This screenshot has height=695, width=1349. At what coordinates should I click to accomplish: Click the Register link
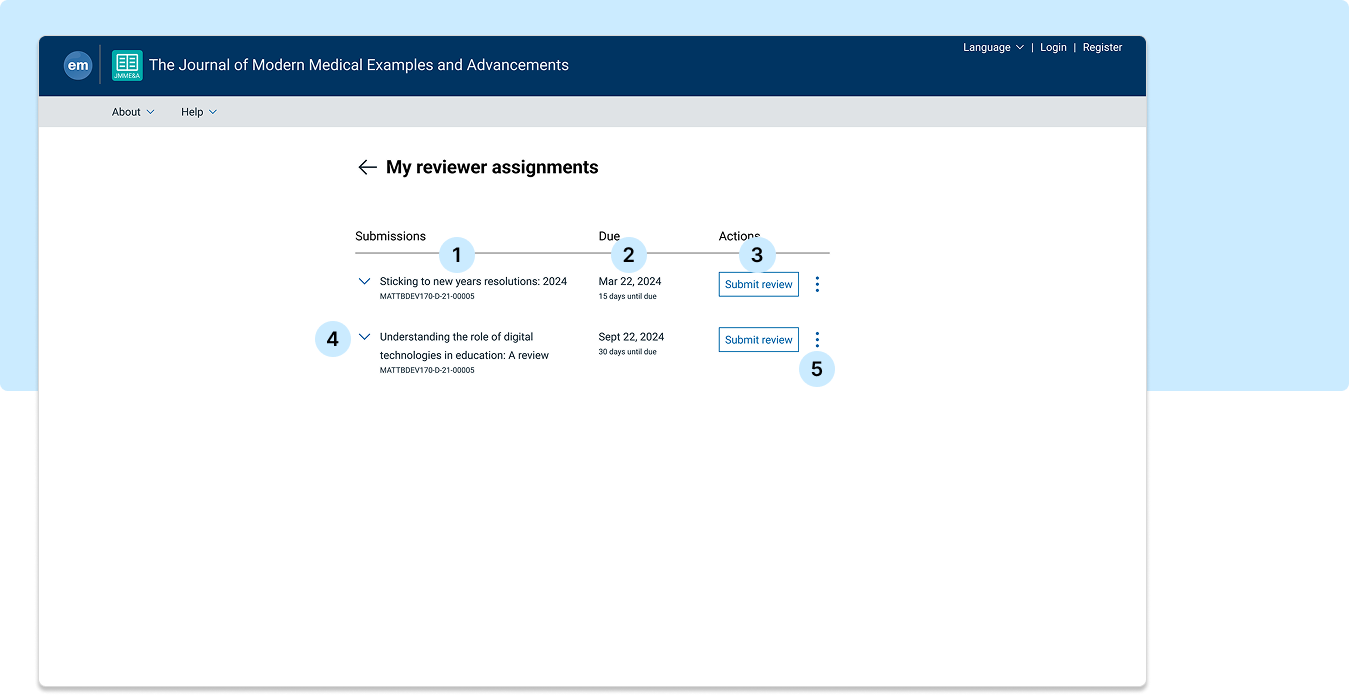pos(1102,47)
